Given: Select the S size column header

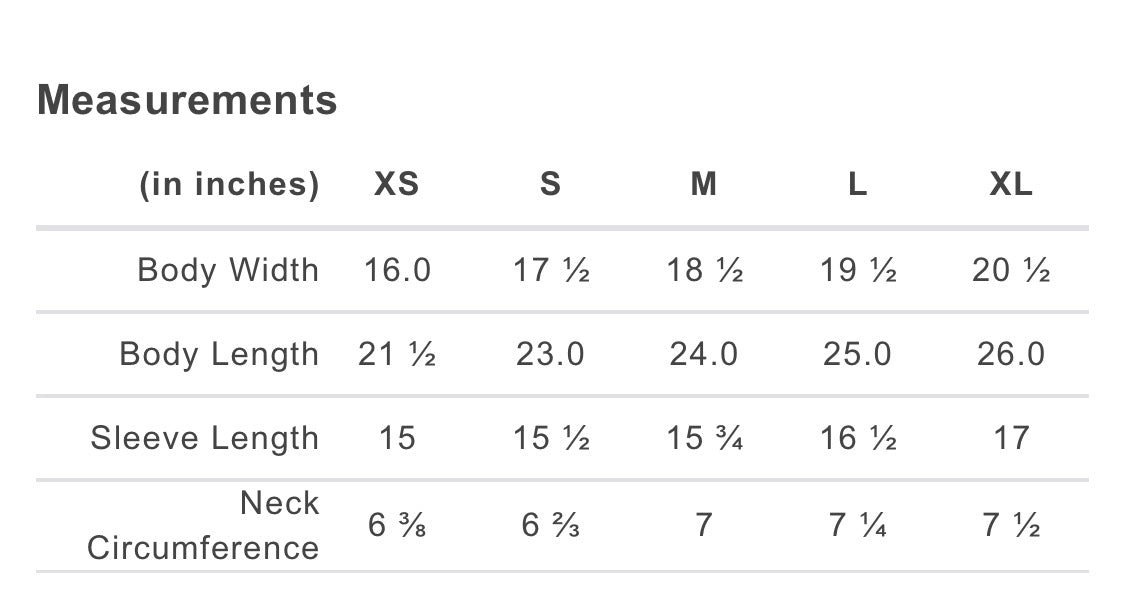Looking at the screenshot, I should click(x=550, y=184).
